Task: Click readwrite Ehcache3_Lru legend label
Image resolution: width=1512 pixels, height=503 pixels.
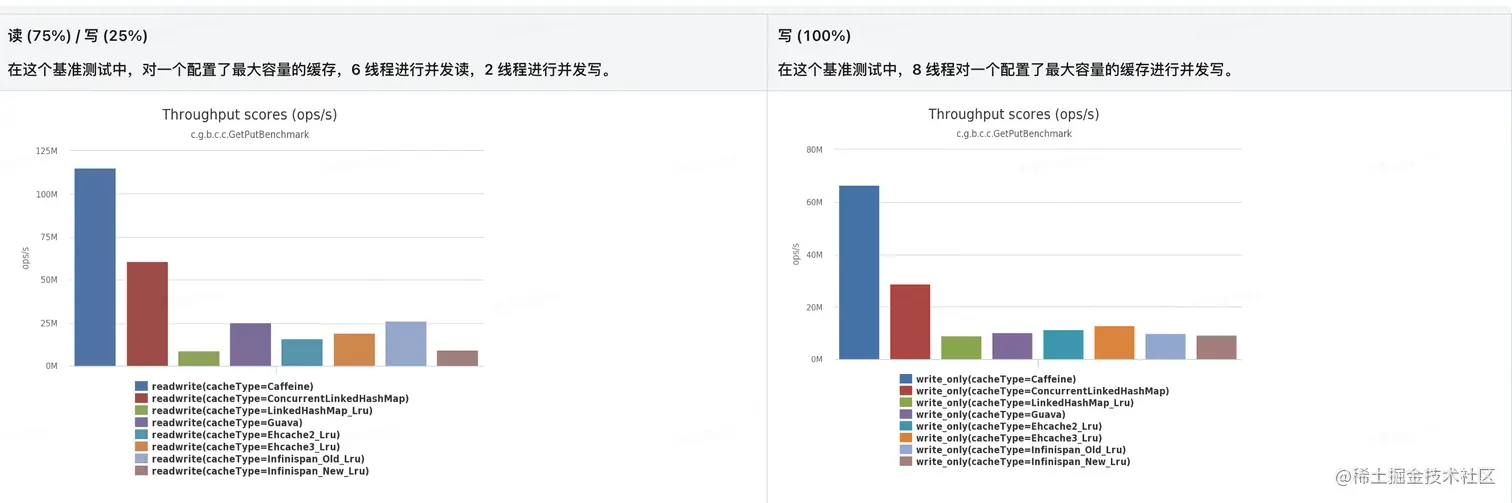Action: 246,447
